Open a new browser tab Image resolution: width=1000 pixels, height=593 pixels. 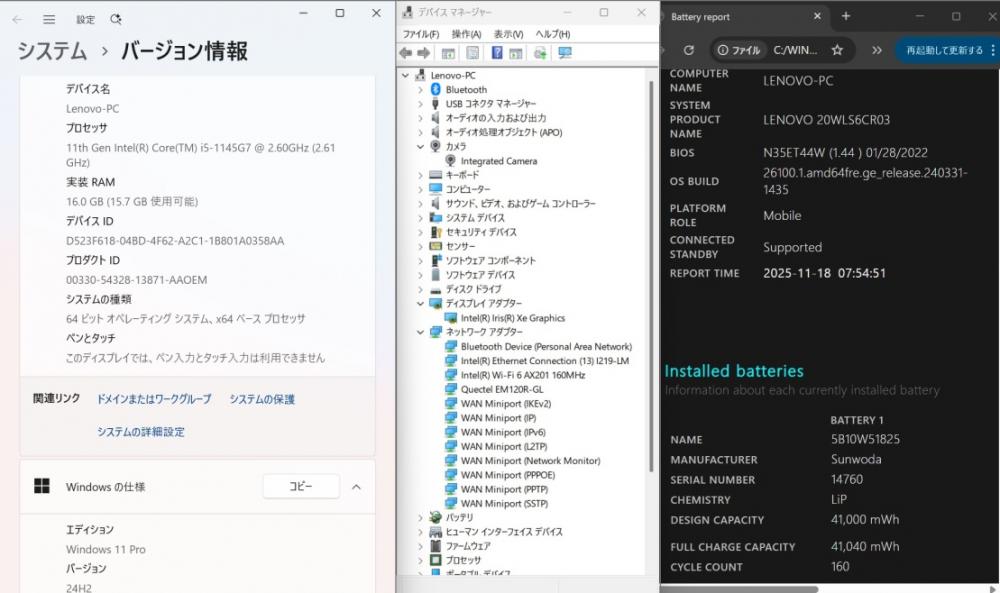point(845,16)
